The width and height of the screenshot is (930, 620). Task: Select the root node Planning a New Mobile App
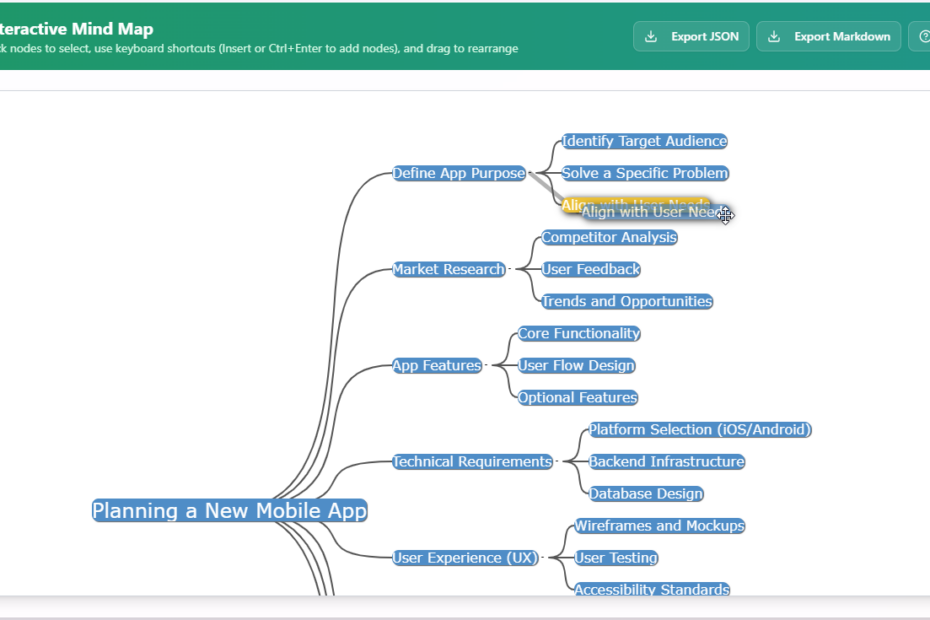(x=230, y=511)
